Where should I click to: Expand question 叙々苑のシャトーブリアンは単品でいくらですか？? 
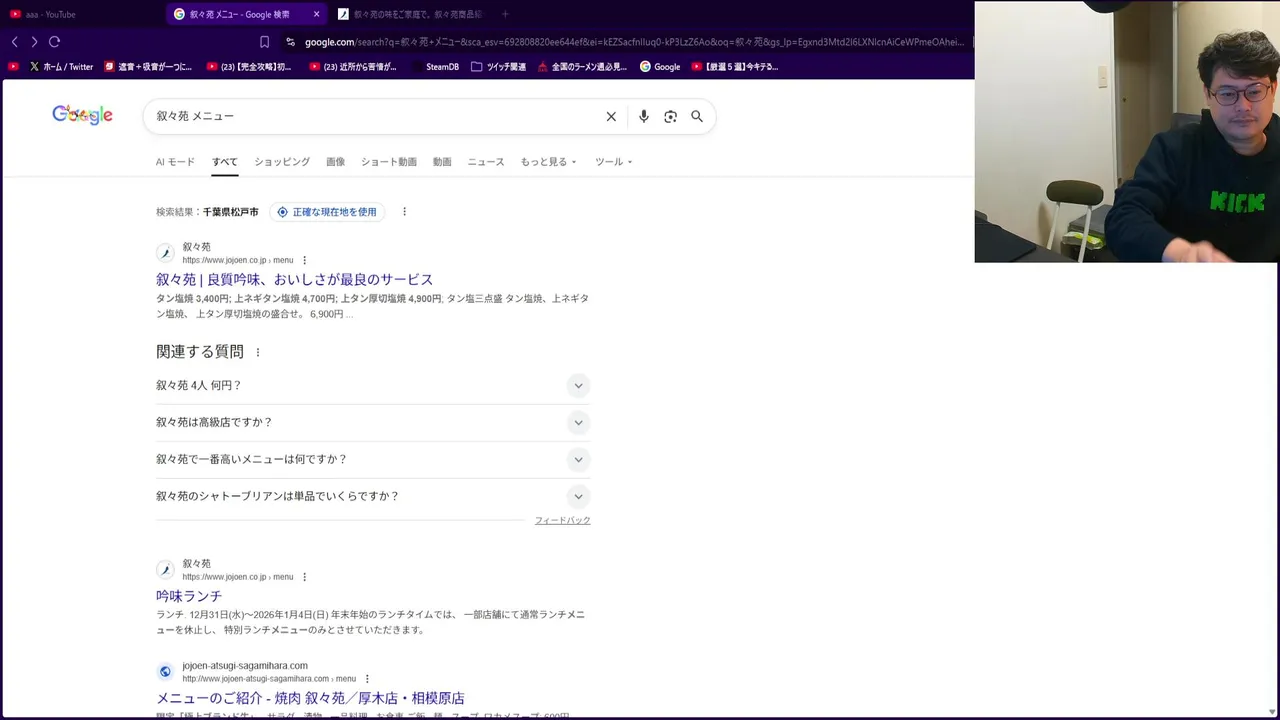pyautogui.click(x=373, y=497)
